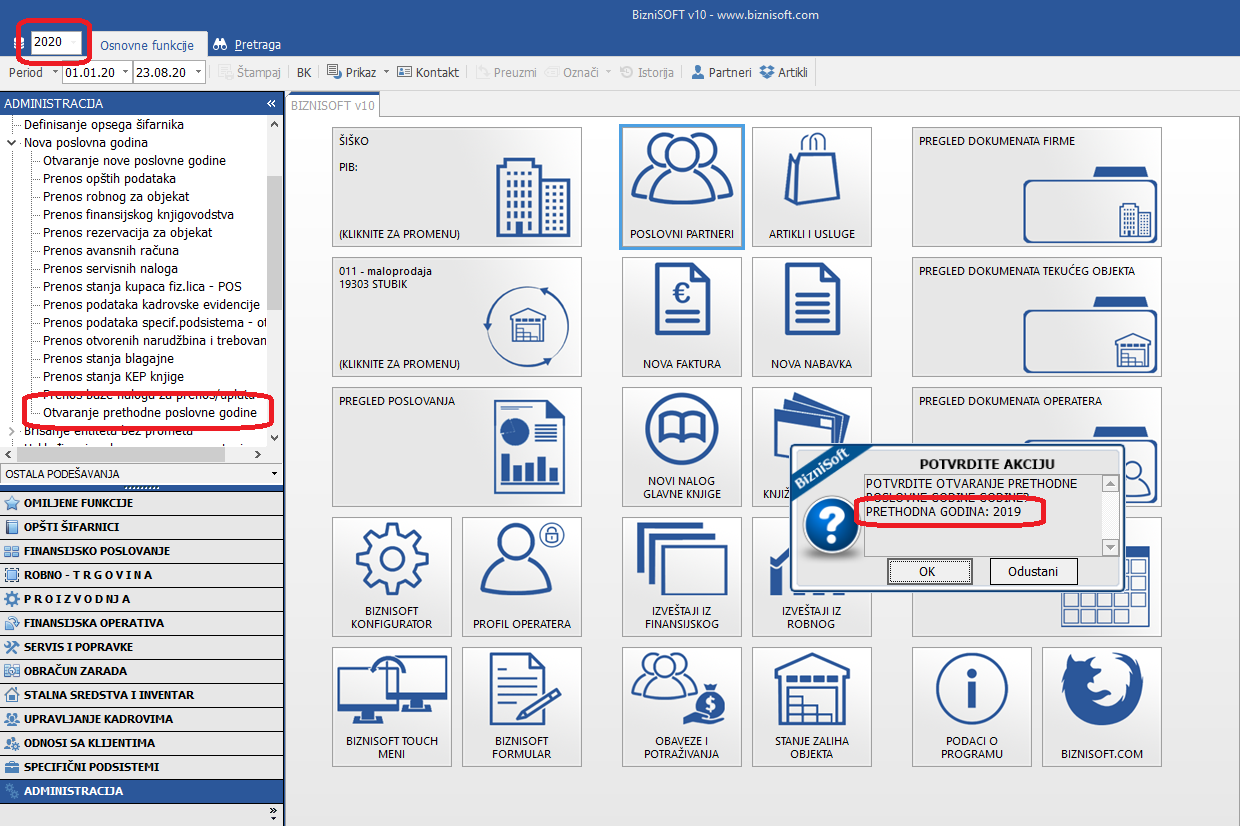
Task: Open the BizniSoft Formular tile
Action: 522,707
